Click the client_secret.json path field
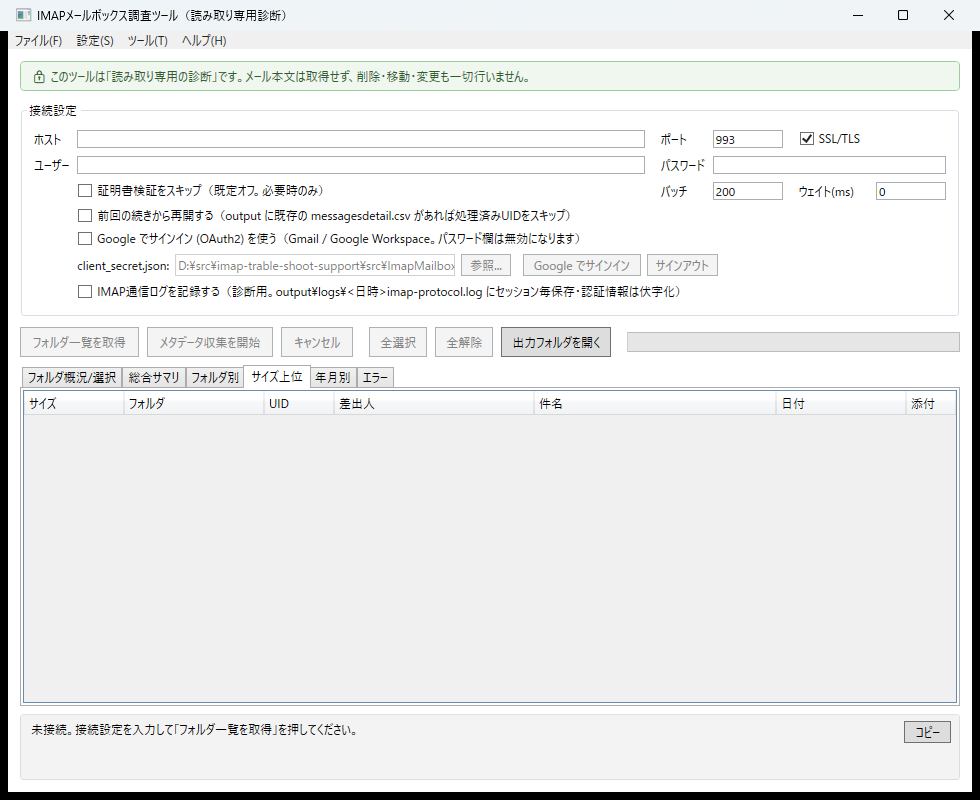The height and width of the screenshot is (800, 980). 315,266
